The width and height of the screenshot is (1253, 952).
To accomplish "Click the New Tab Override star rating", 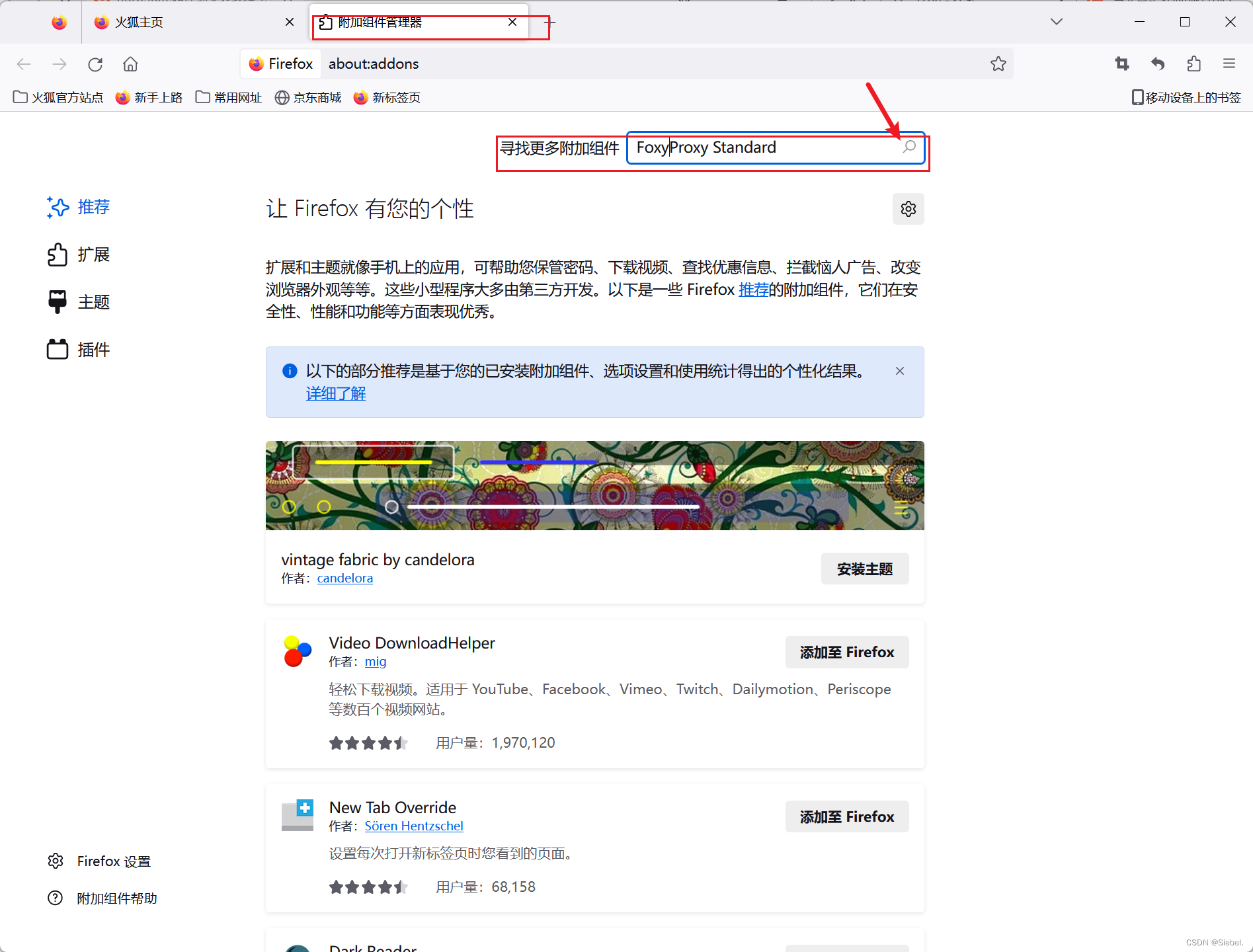I will 368,887.
